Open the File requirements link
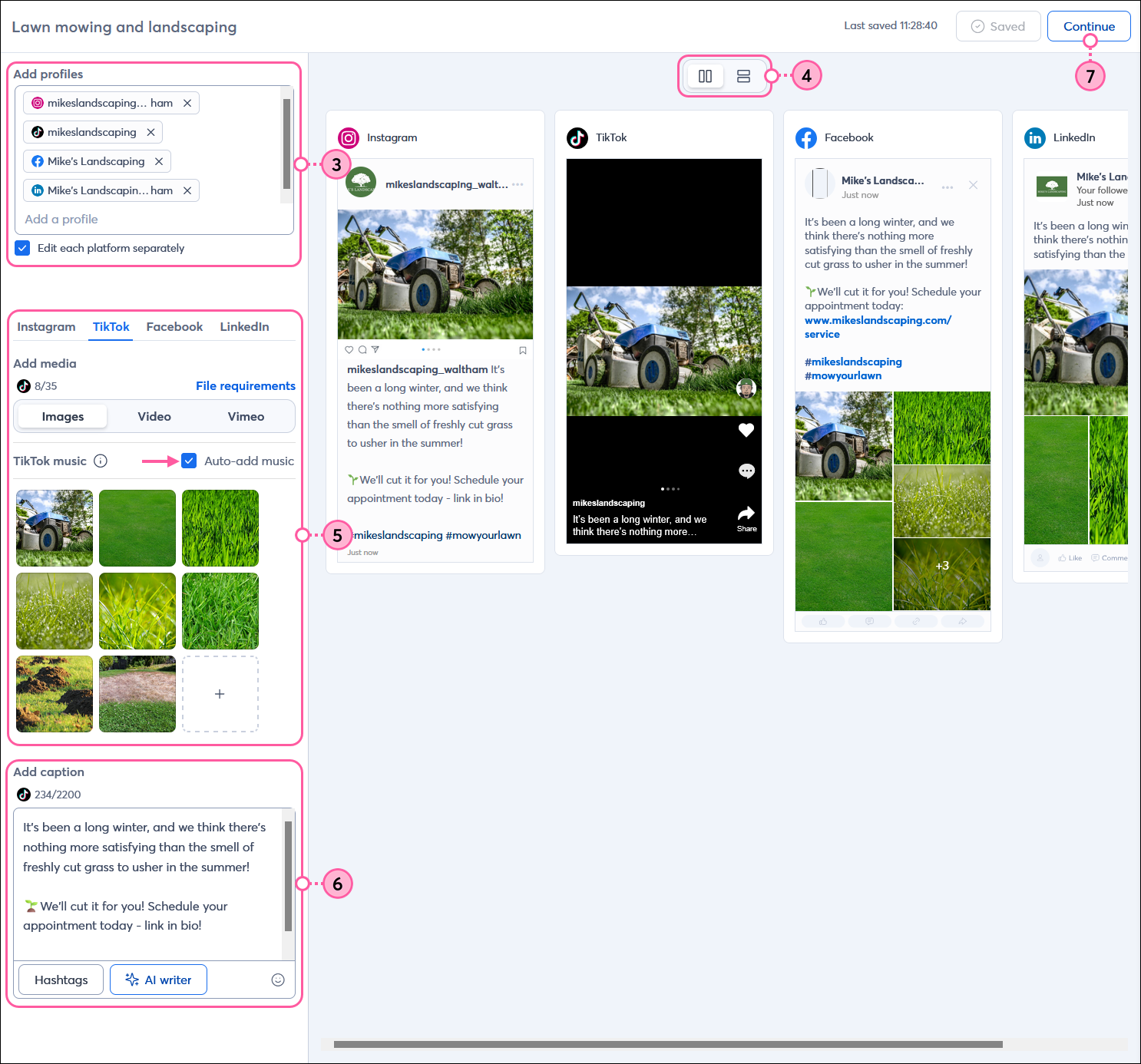1141x1064 pixels. pyautogui.click(x=246, y=385)
